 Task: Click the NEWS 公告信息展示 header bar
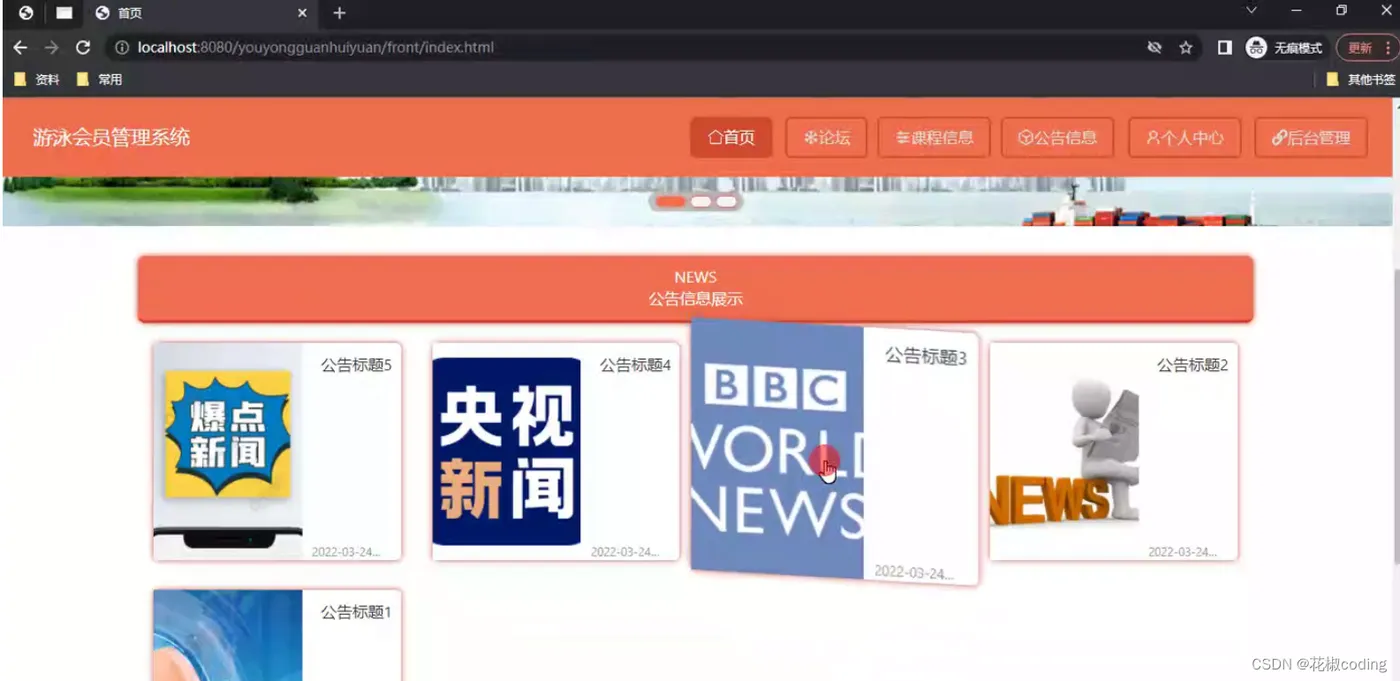(x=695, y=288)
